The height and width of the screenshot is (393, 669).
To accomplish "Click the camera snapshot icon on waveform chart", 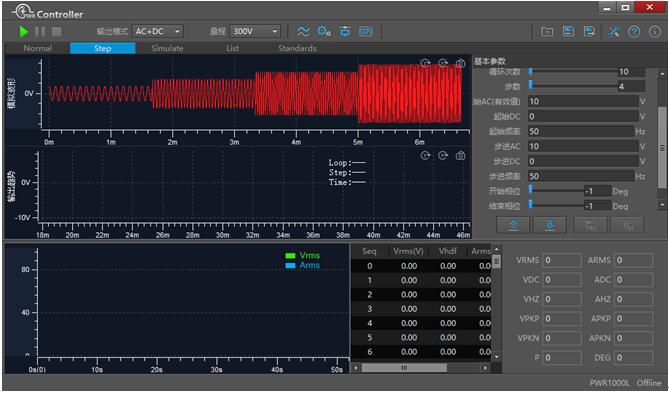I will click(460, 64).
